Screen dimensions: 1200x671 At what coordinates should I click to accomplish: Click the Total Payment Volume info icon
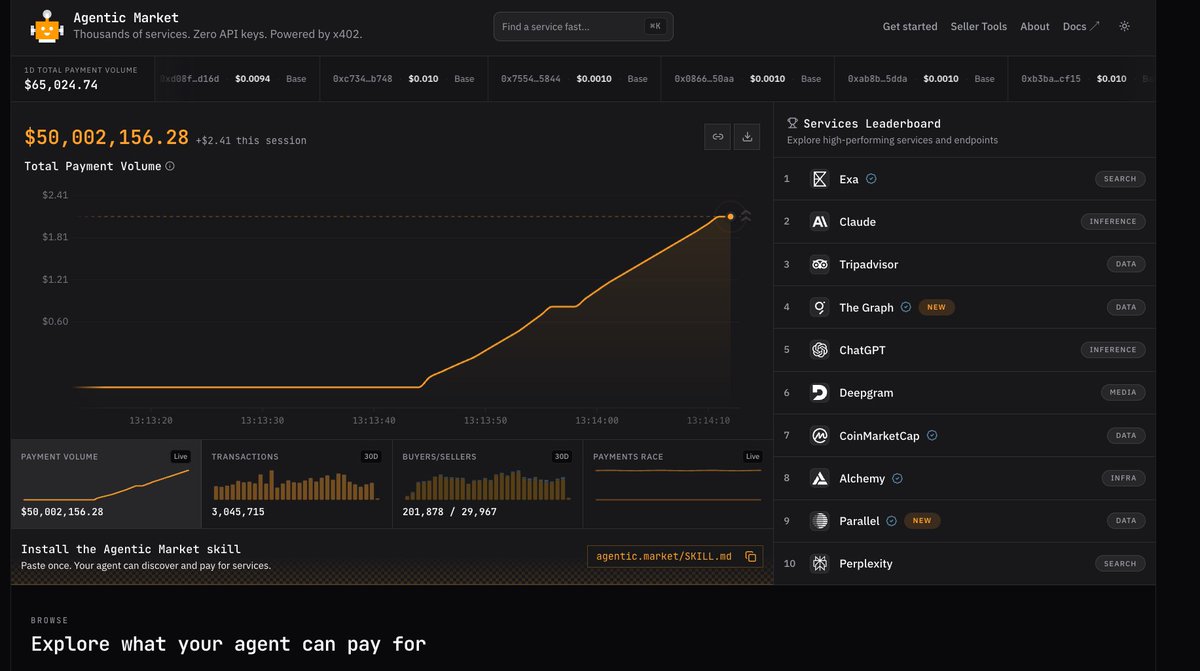pos(170,166)
